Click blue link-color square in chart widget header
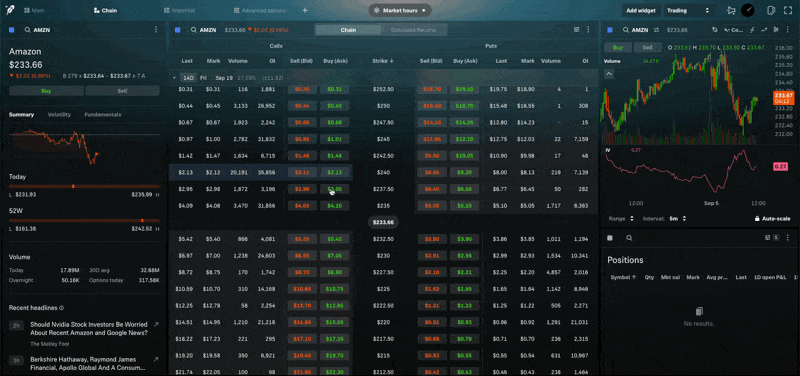The image size is (800, 376). coord(610,30)
